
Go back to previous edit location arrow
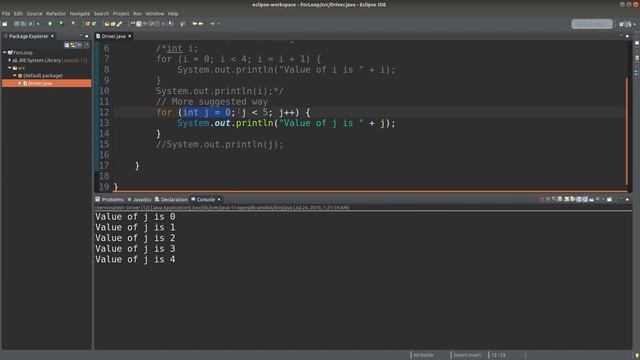pos(195,24)
